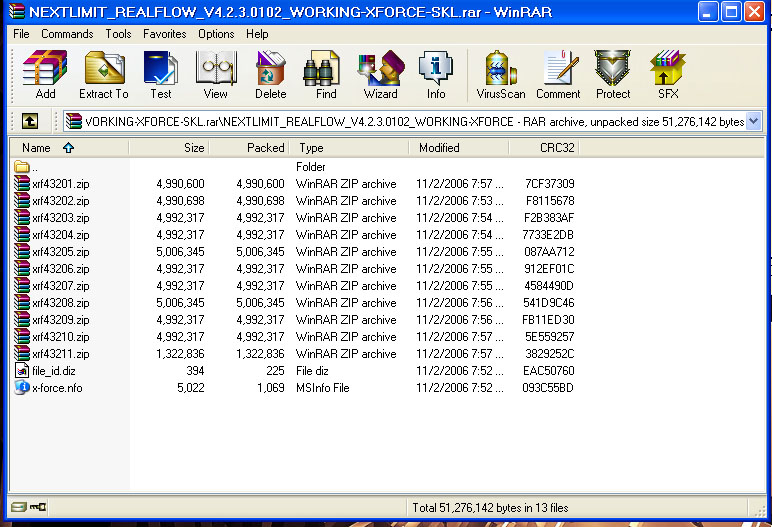Select xrf43205.zip file name
The height and width of the screenshot is (527, 772).
tap(61, 252)
